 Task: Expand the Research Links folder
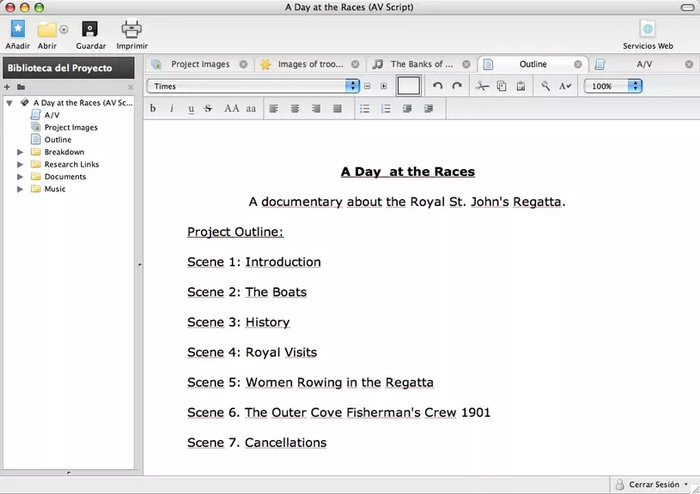tap(20, 164)
